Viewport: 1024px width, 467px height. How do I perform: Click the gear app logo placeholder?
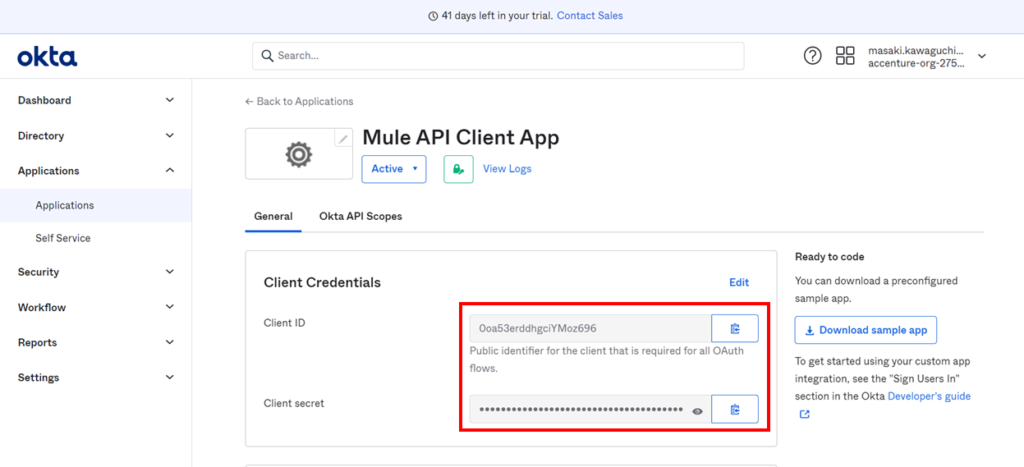(x=297, y=154)
